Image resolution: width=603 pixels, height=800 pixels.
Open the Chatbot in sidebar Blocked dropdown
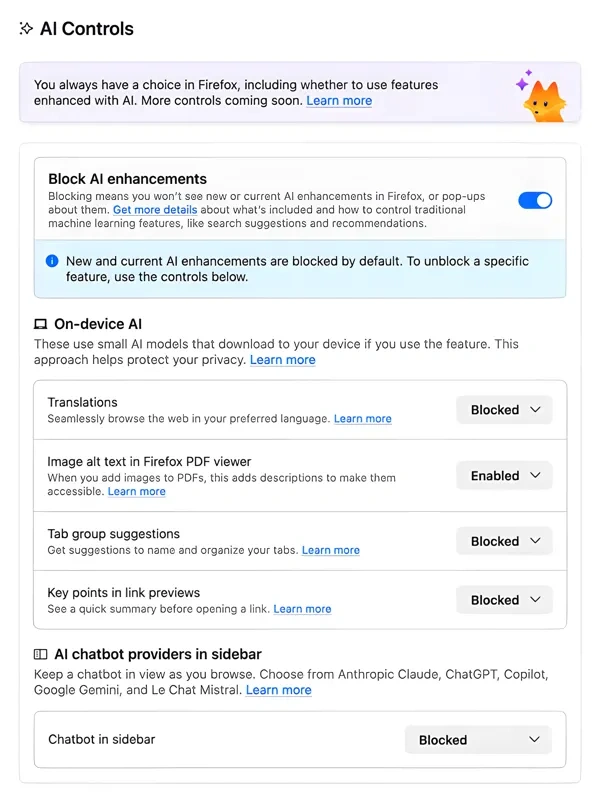(478, 740)
